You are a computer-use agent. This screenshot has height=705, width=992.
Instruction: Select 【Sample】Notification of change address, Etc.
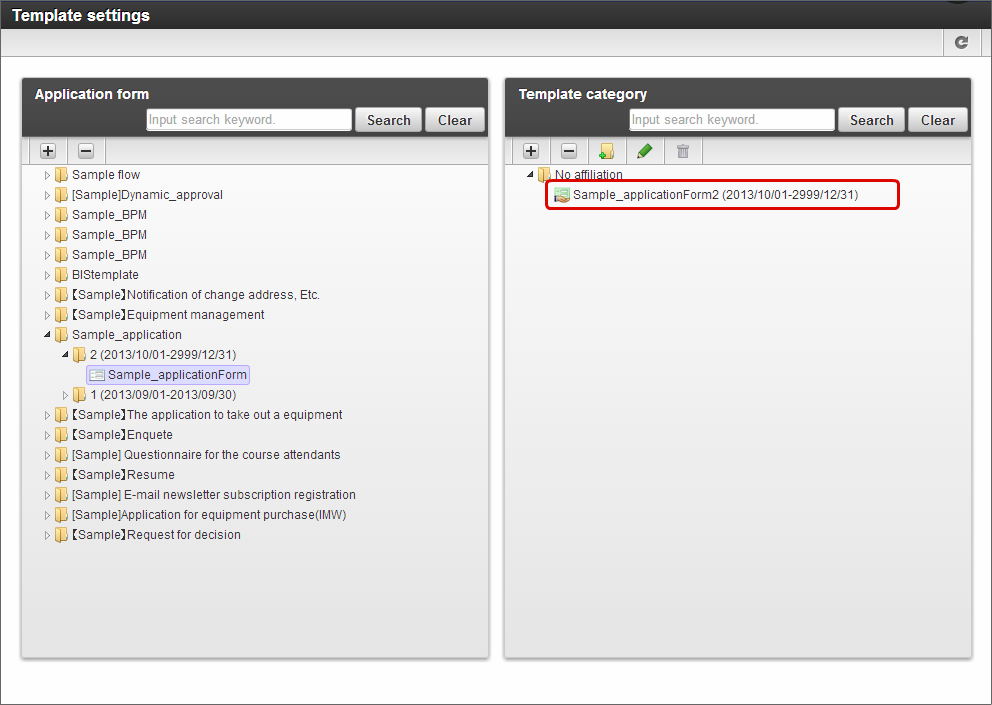[x=195, y=295]
